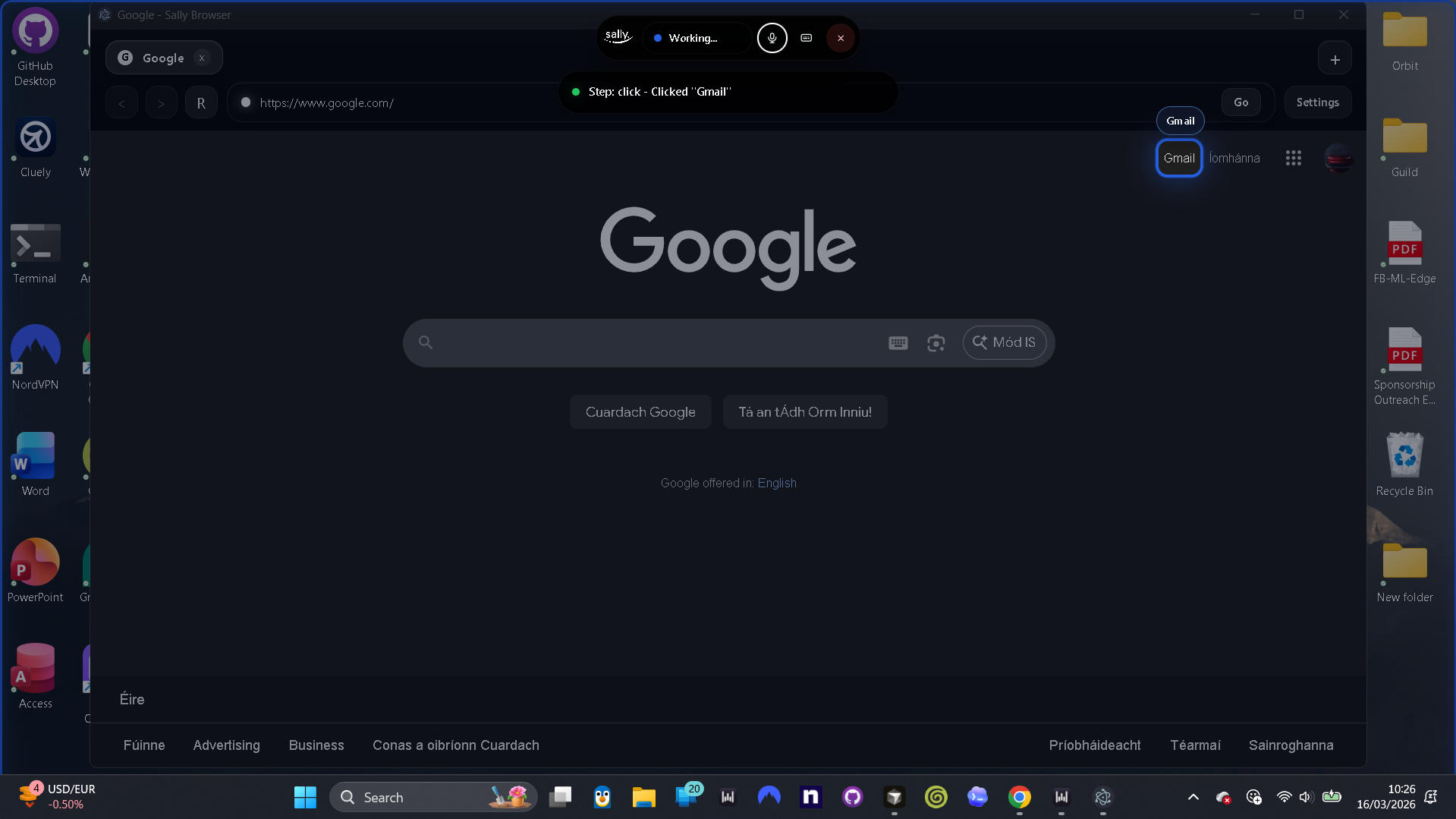Click the Go button
Image resolution: width=1456 pixels, height=819 pixels.
(x=1241, y=102)
